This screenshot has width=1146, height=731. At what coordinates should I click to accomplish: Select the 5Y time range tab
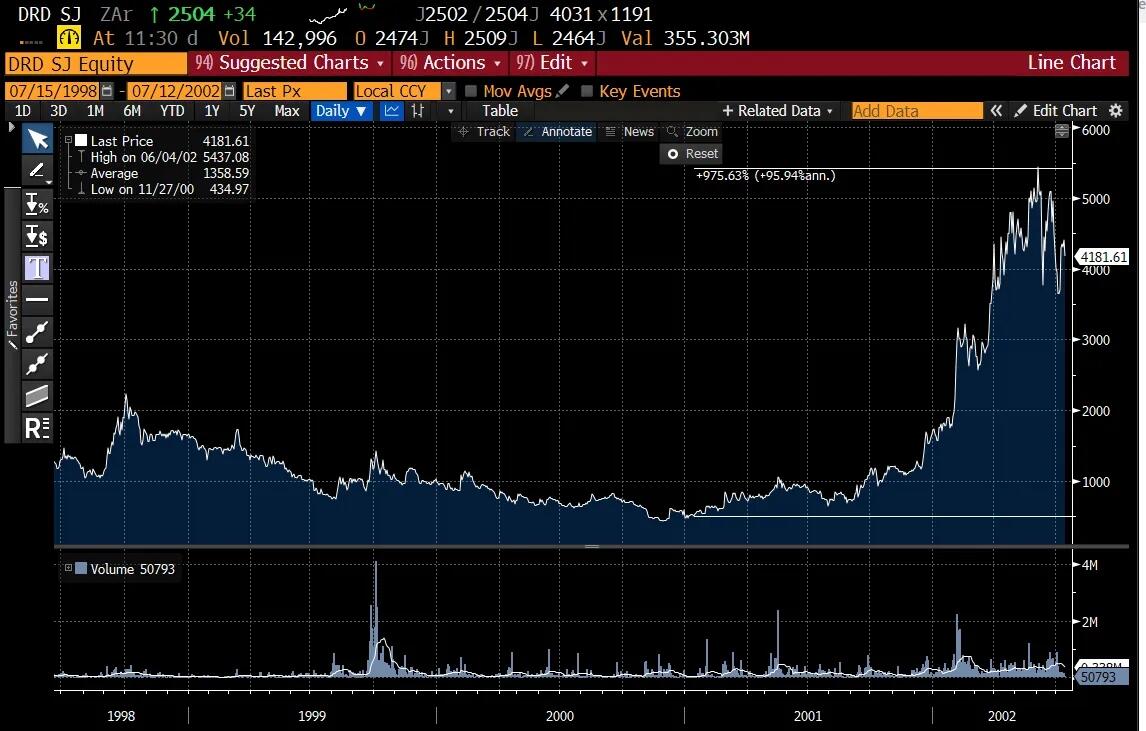(x=246, y=111)
